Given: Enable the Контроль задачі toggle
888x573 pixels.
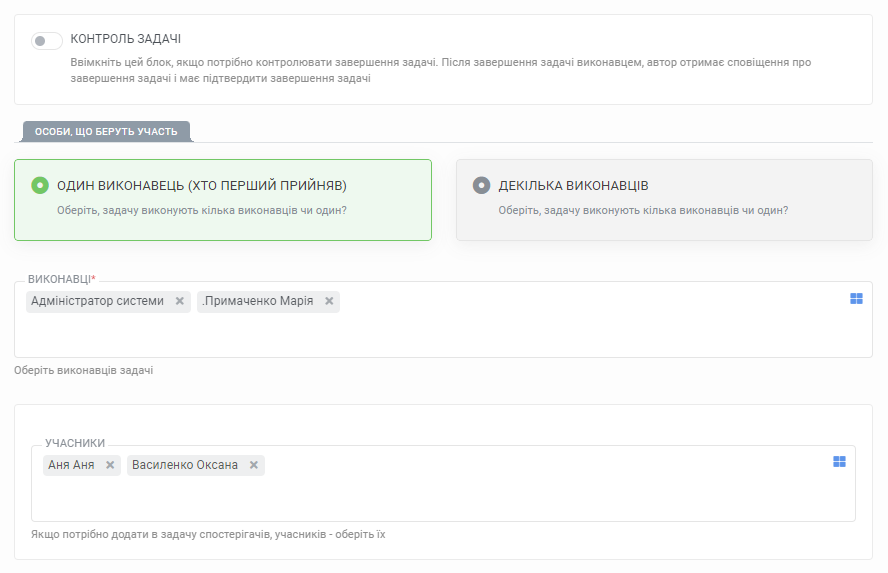Looking at the screenshot, I should (46, 41).
